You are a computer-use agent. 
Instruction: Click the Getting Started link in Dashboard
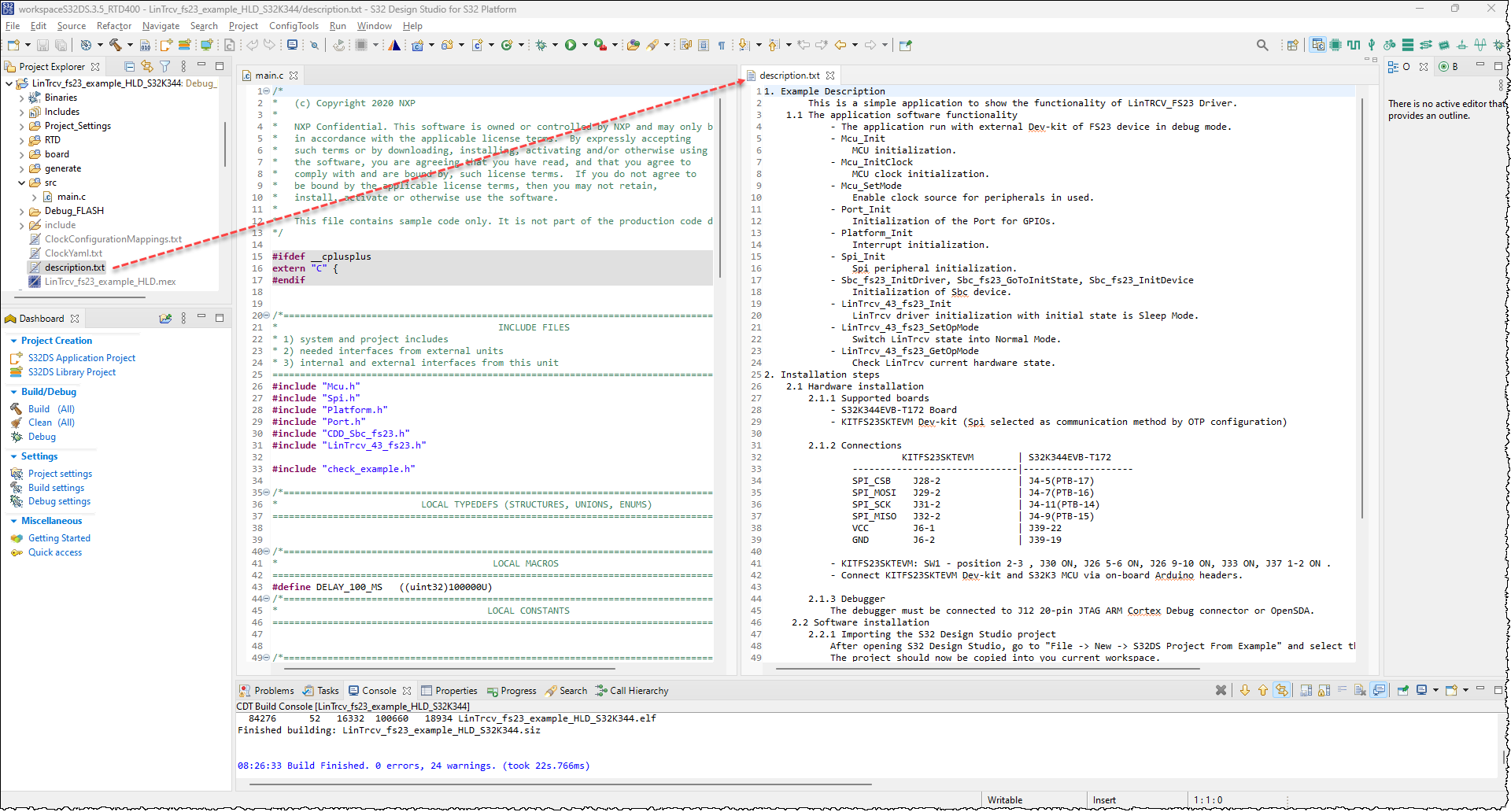pyautogui.click(x=59, y=538)
